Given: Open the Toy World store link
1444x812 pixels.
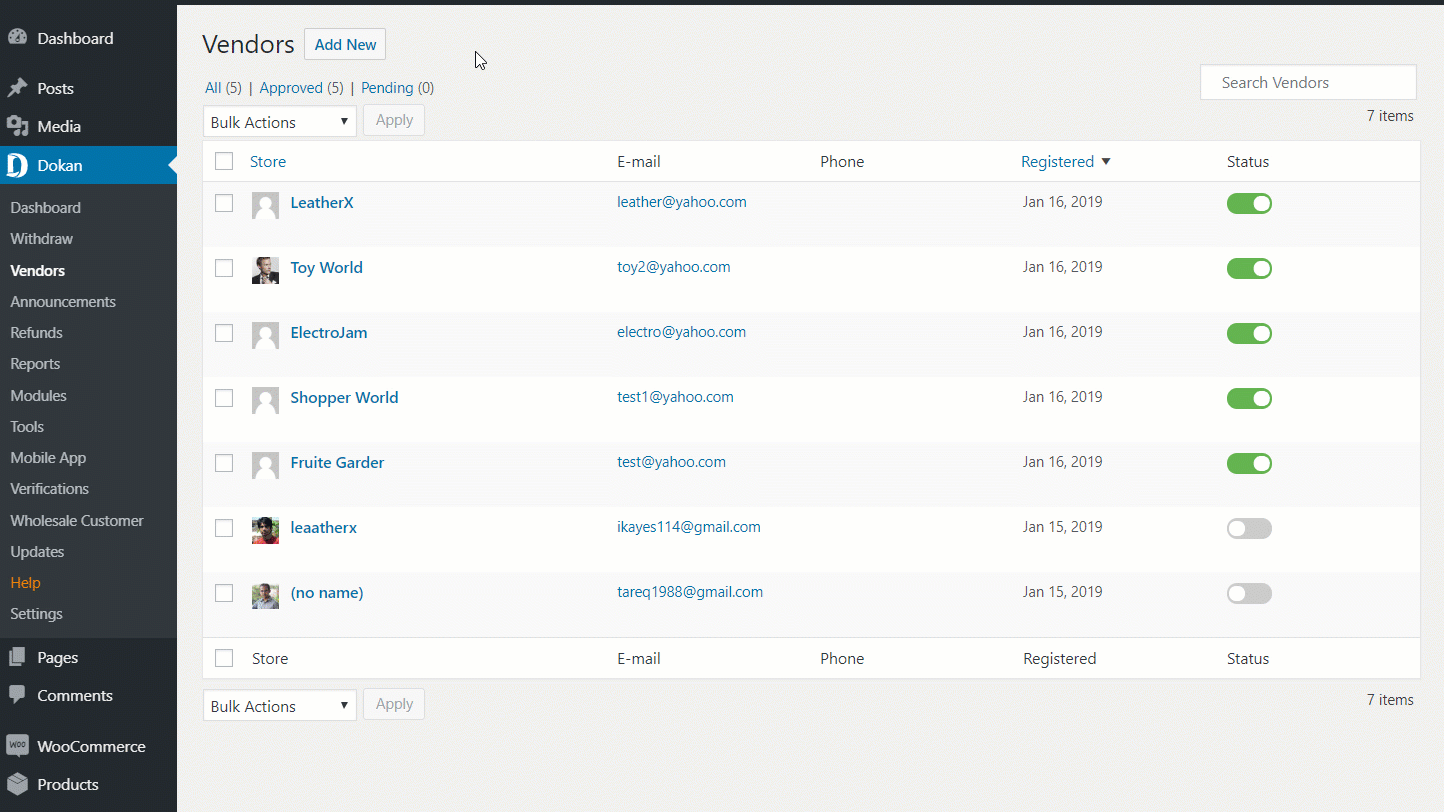Looking at the screenshot, I should pyautogui.click(x=326, y=268).
